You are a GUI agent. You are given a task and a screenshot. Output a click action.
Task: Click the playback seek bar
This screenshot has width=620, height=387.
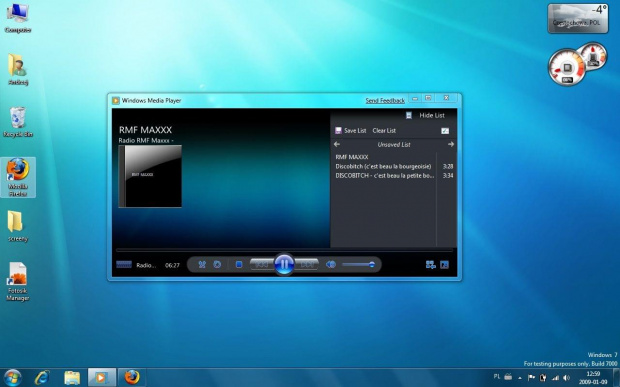tap(284, 250)
